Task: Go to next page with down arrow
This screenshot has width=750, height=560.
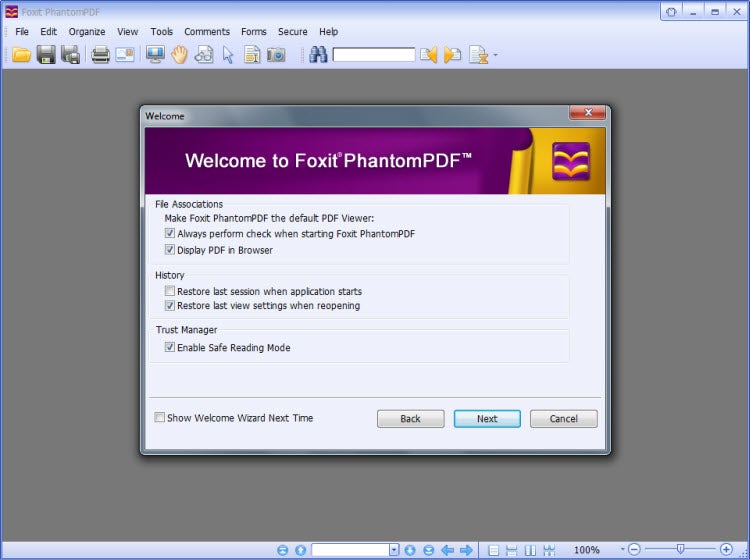Action: click(x=410, y=550)
